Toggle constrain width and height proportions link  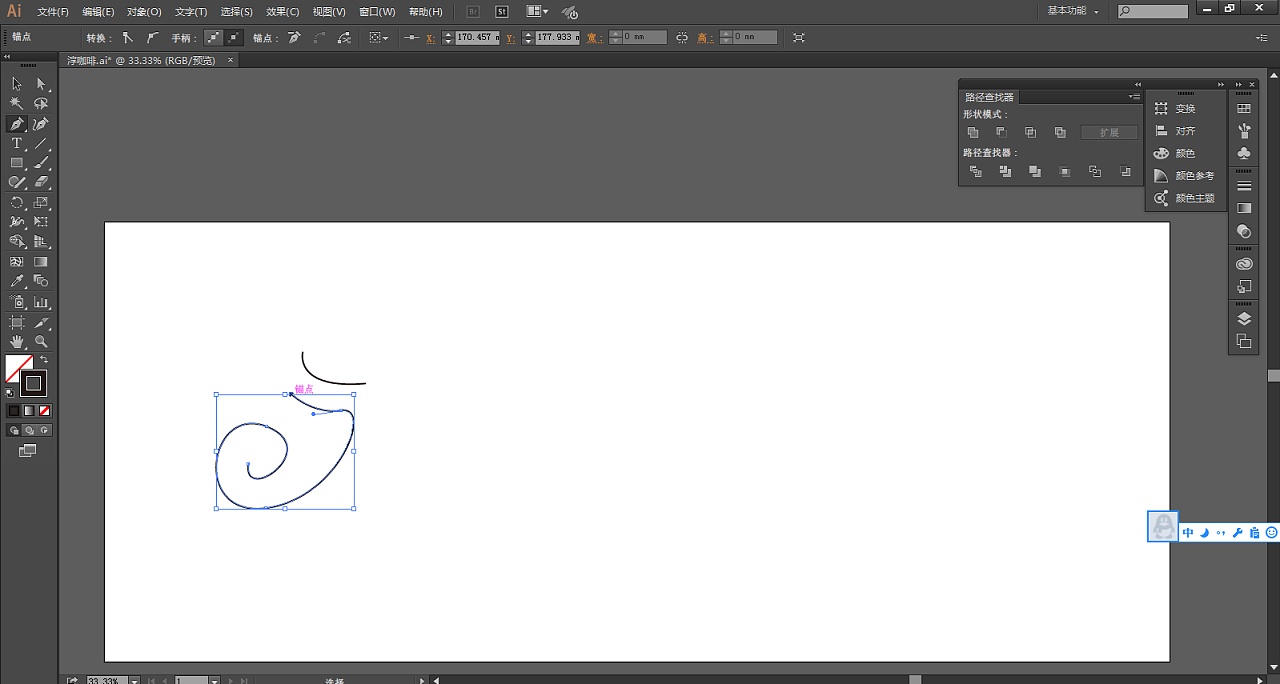(682, 37)
